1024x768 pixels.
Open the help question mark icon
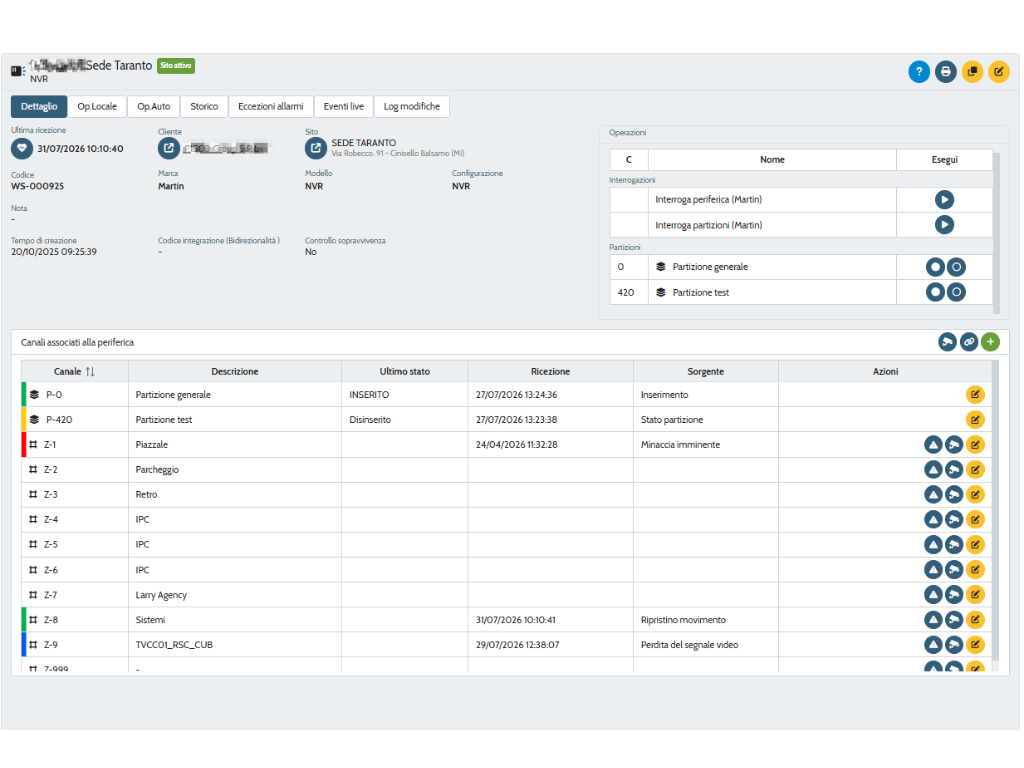click(918, 72)
